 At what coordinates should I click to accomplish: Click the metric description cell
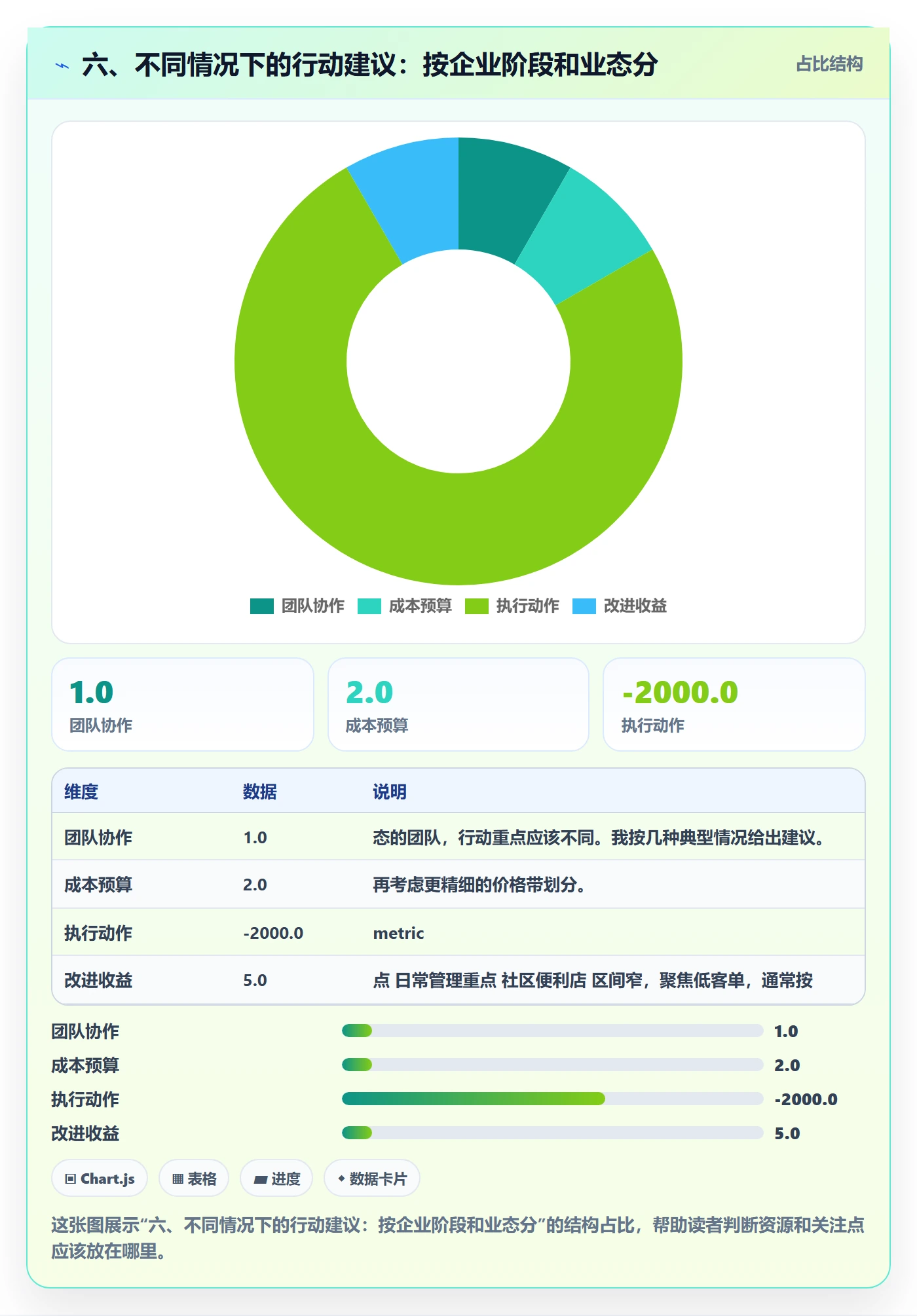point(398,933)
